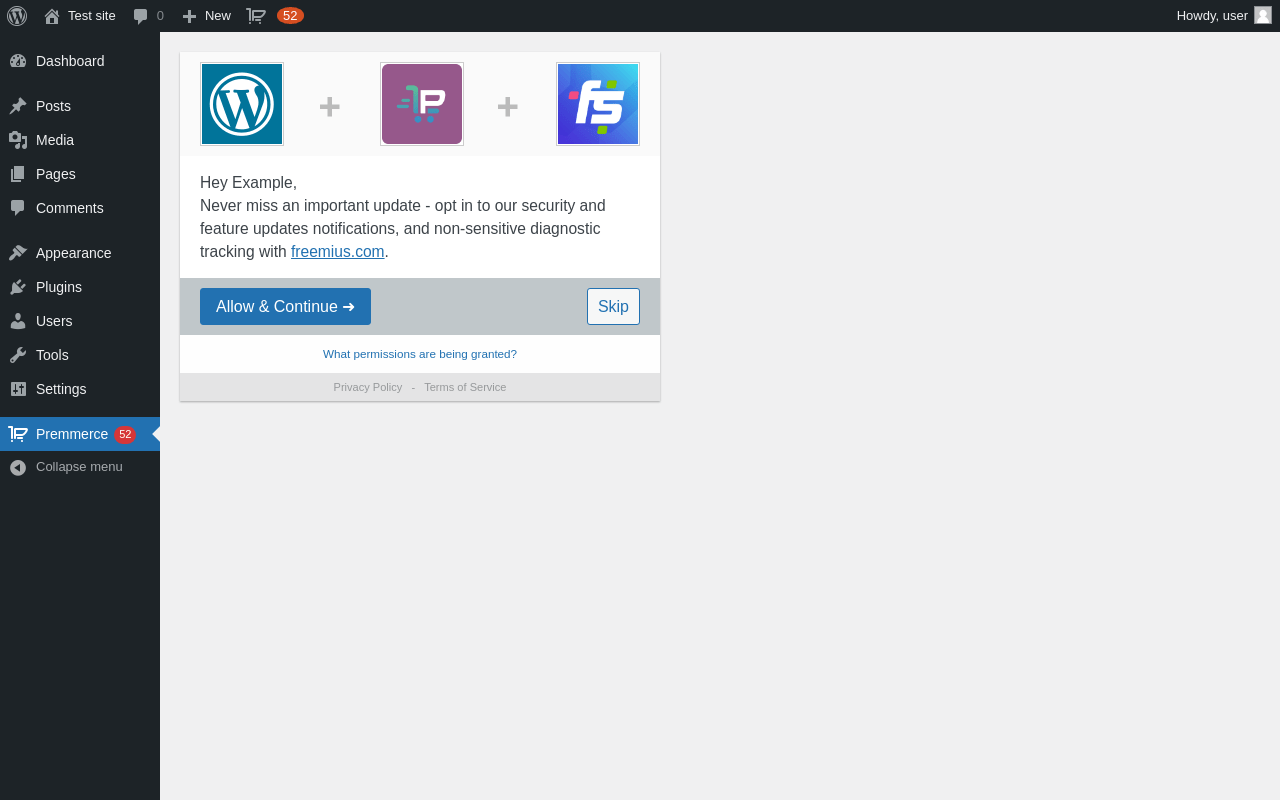Open the Privacy Policy link

(x=368, y=387)
